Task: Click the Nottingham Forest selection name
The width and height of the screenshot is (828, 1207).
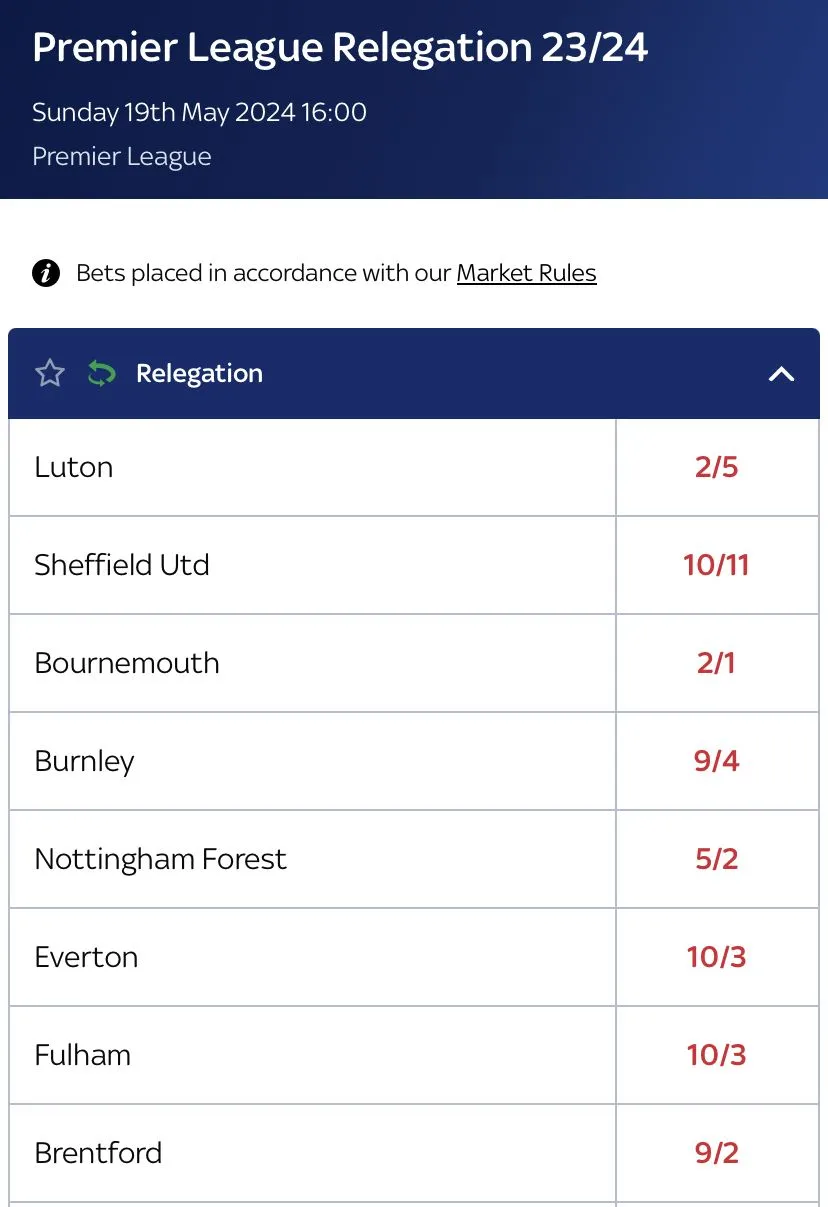Action: coord(160,859)
